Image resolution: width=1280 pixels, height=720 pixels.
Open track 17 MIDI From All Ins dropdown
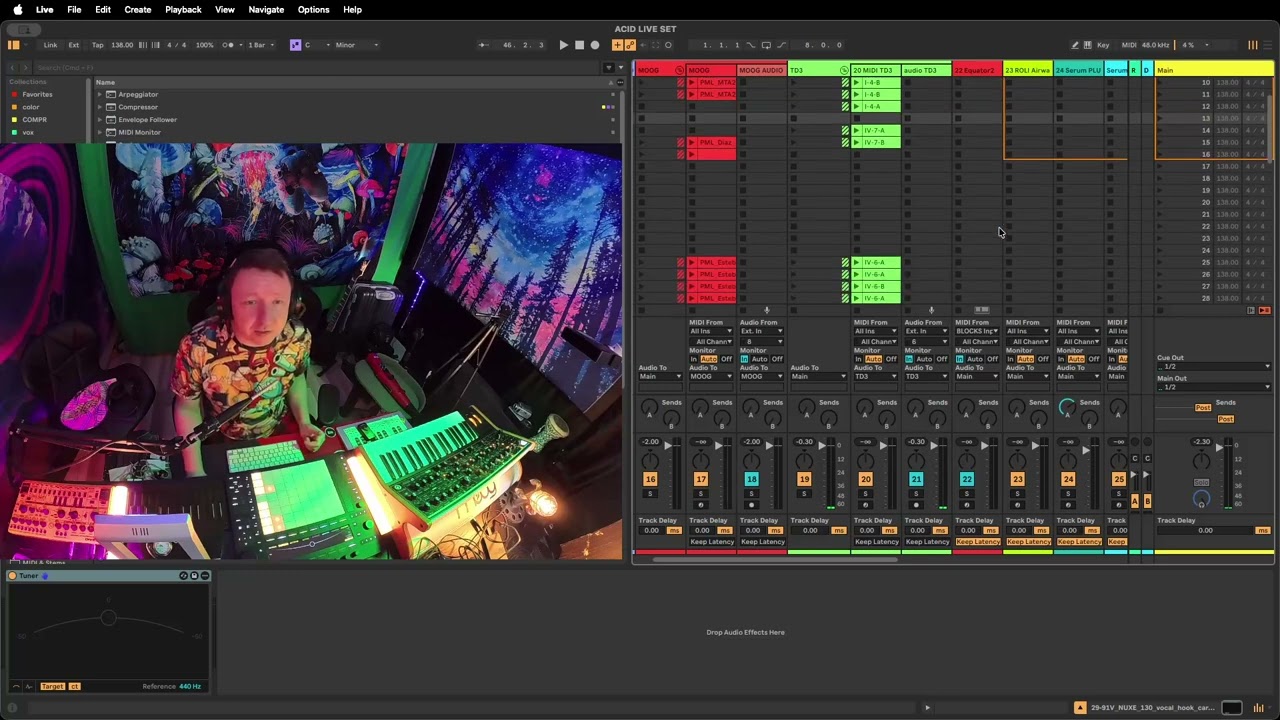tap(711, 331)
